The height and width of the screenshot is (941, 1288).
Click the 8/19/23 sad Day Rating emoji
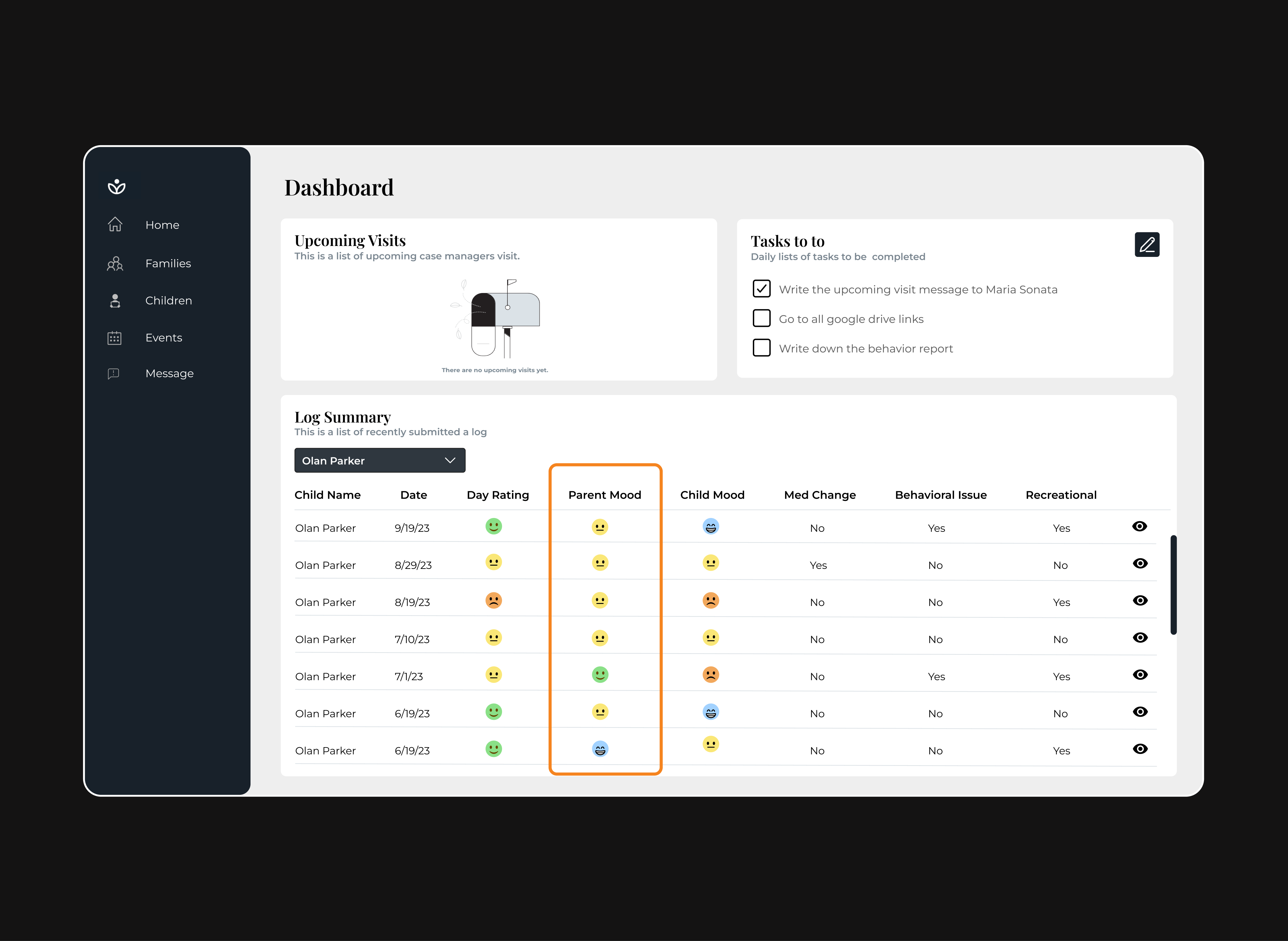point(493,600)
